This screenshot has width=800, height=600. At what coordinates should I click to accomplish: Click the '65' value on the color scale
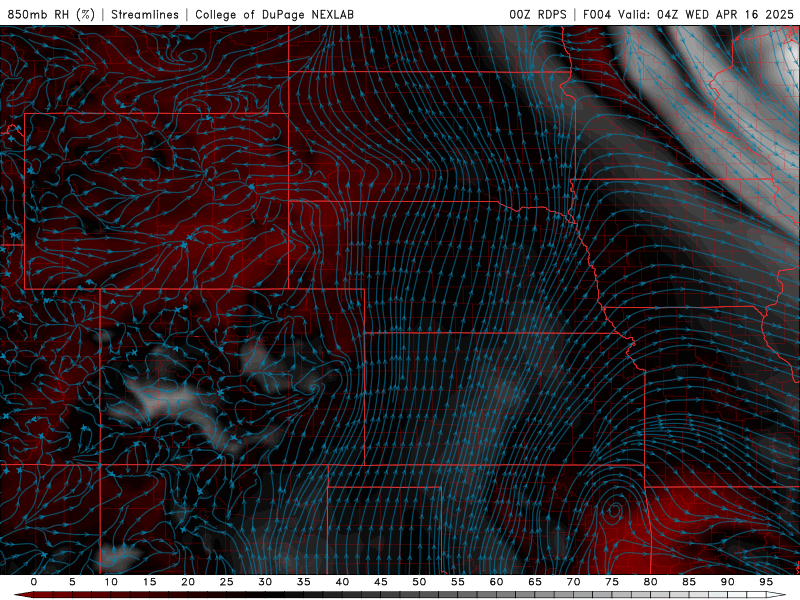[535, 582]
